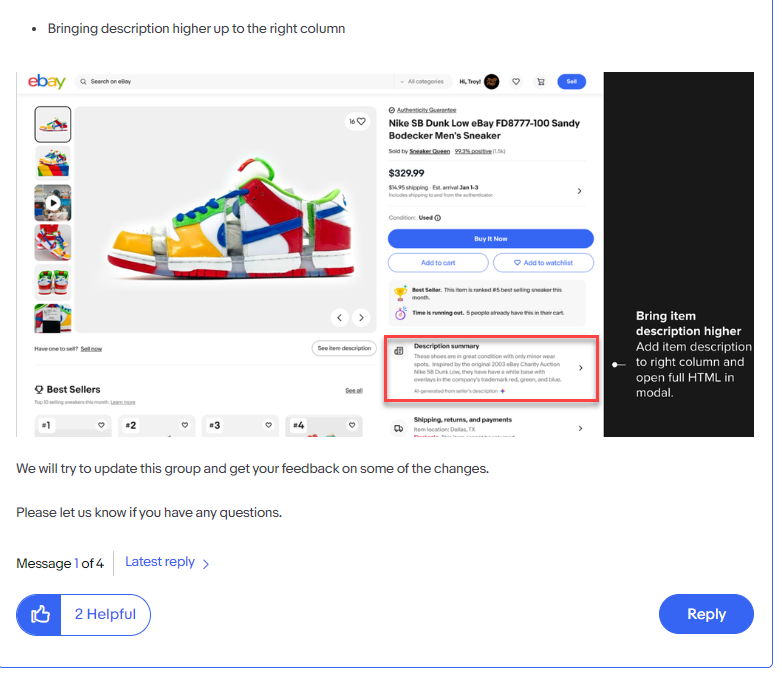
Task: Click the blue Buy It Now button
Action: pos(490,239)
